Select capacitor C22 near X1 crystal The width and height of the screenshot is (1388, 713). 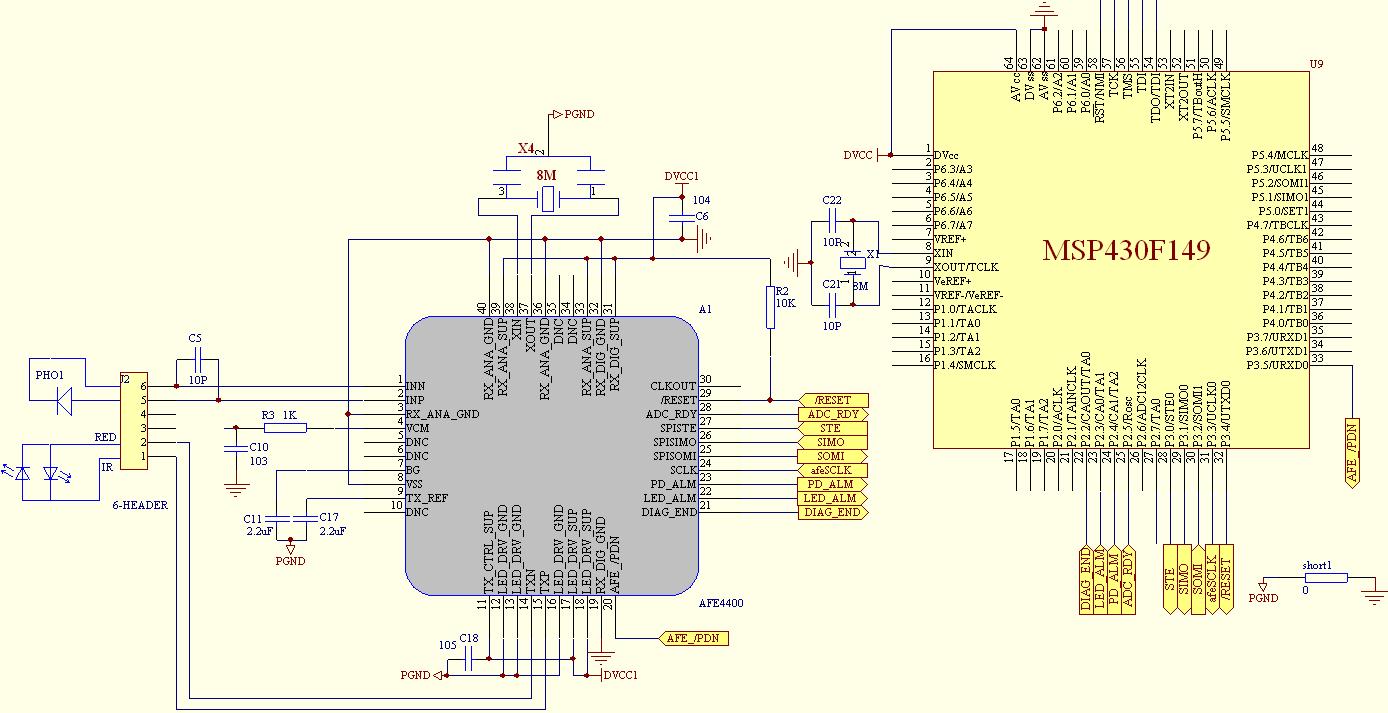833,220
